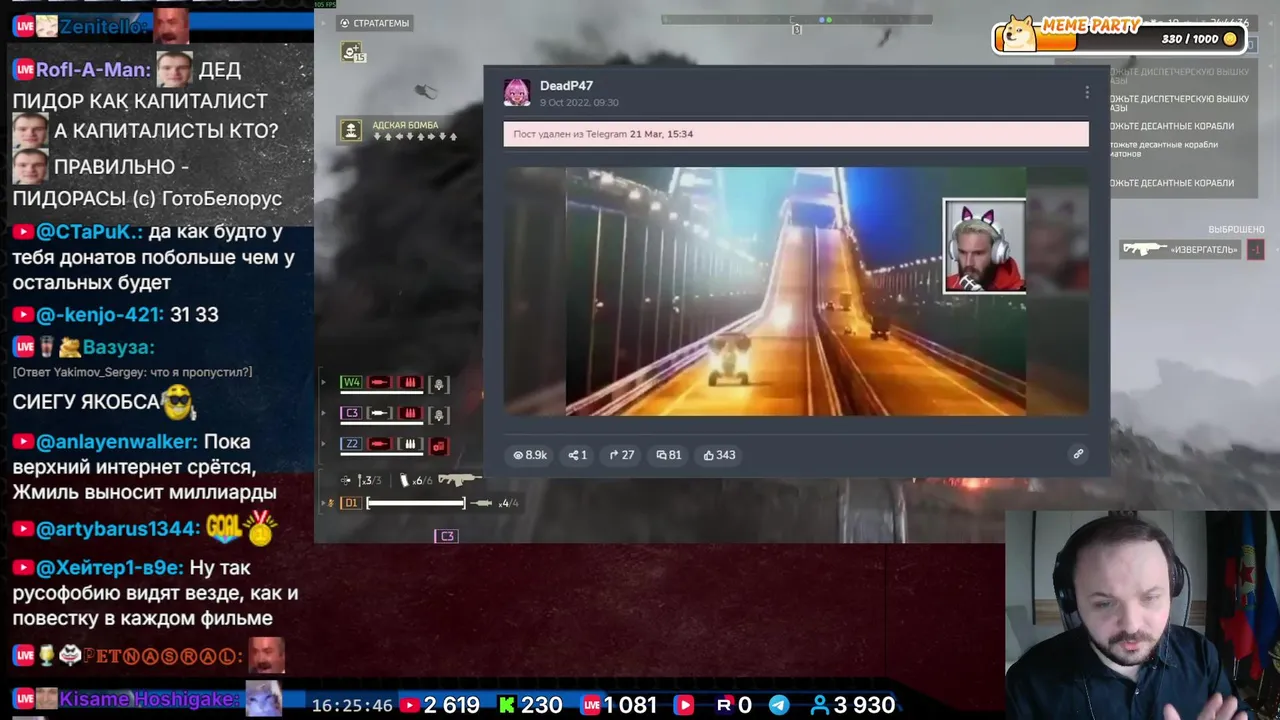Click the DeadP47 channel avatar

pyautogui.click(x=517, y=92)
